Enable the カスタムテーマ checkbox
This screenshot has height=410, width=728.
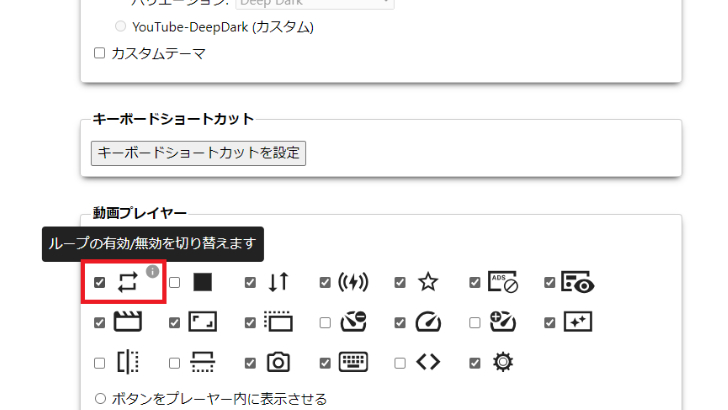click(99, 53)
